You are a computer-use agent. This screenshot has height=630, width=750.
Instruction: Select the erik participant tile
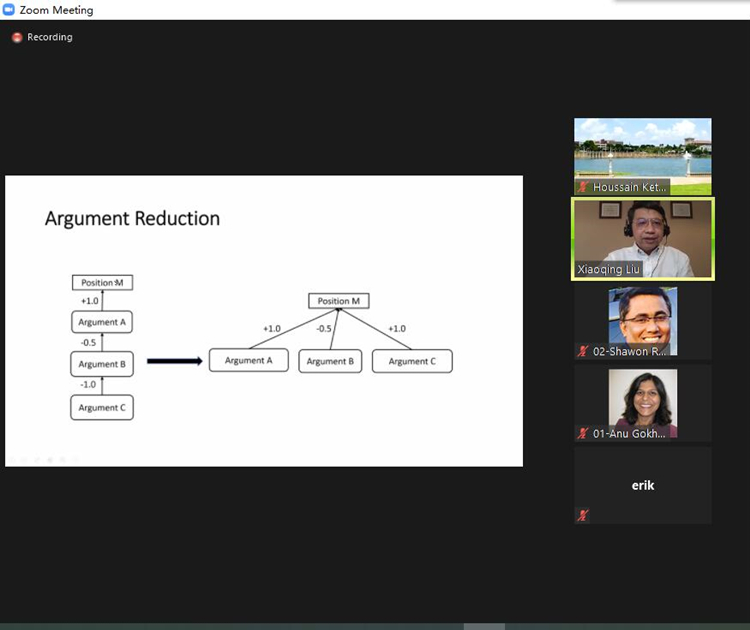click(x=642, y=486)
